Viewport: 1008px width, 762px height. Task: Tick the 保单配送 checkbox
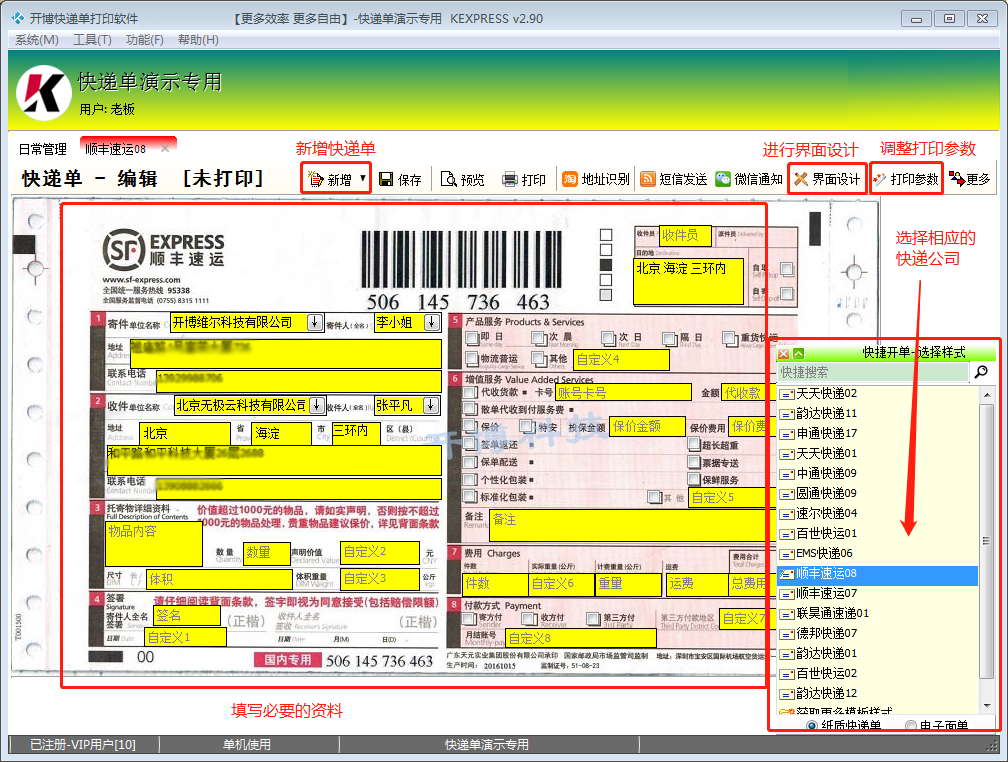click(x=470, y=462)
